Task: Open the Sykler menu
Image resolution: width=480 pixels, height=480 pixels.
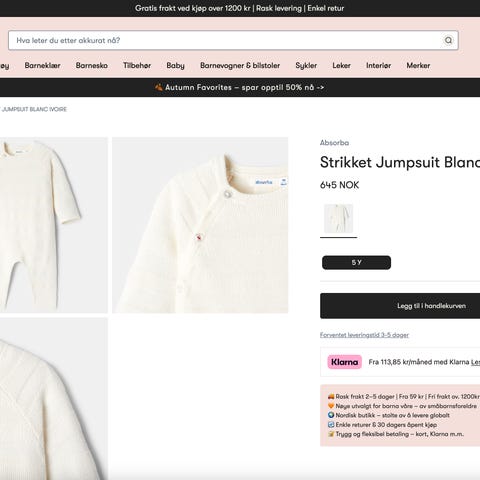Action: [306, 66]
